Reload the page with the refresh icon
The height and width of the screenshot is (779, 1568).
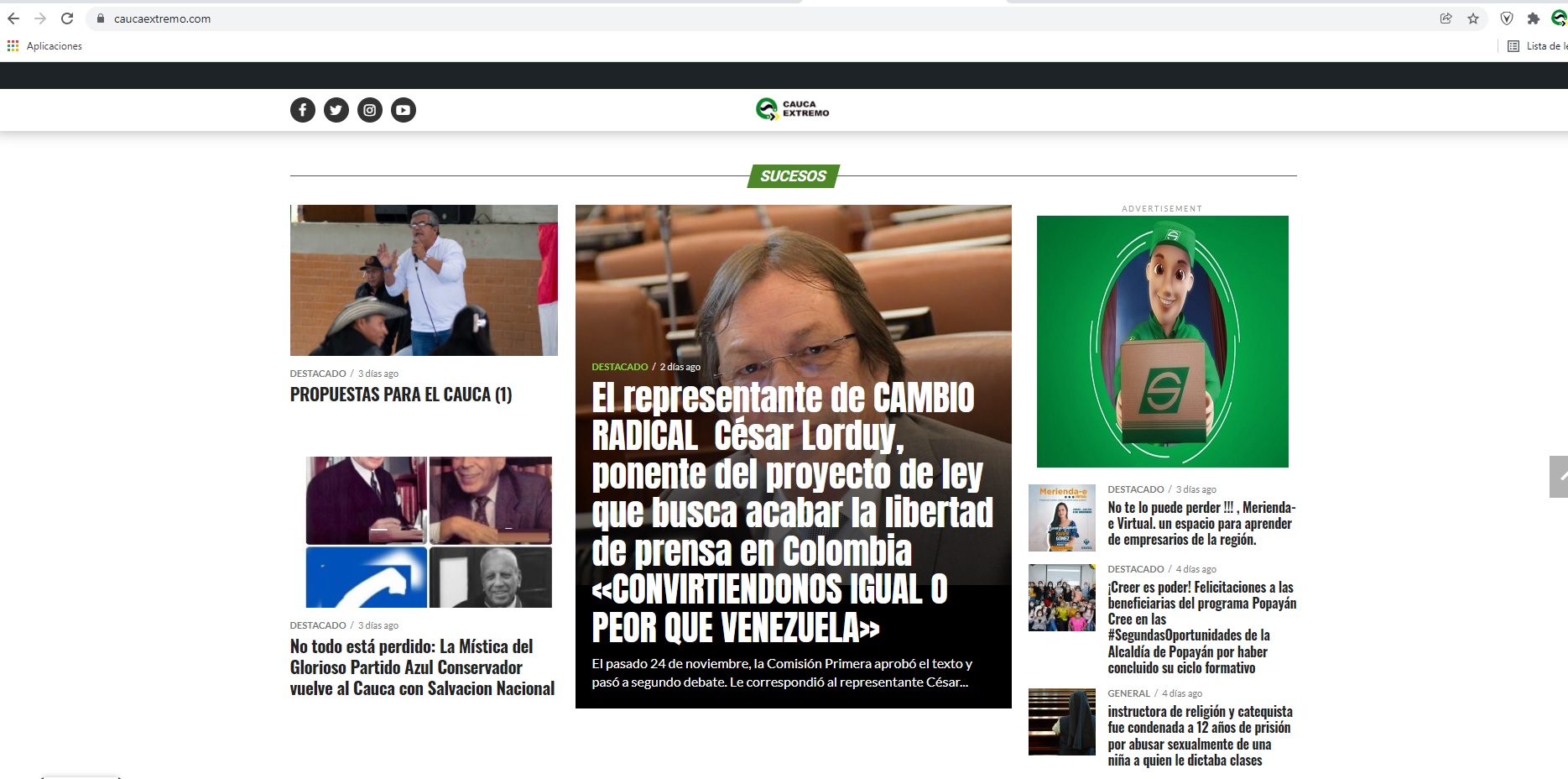click(66, 18)
